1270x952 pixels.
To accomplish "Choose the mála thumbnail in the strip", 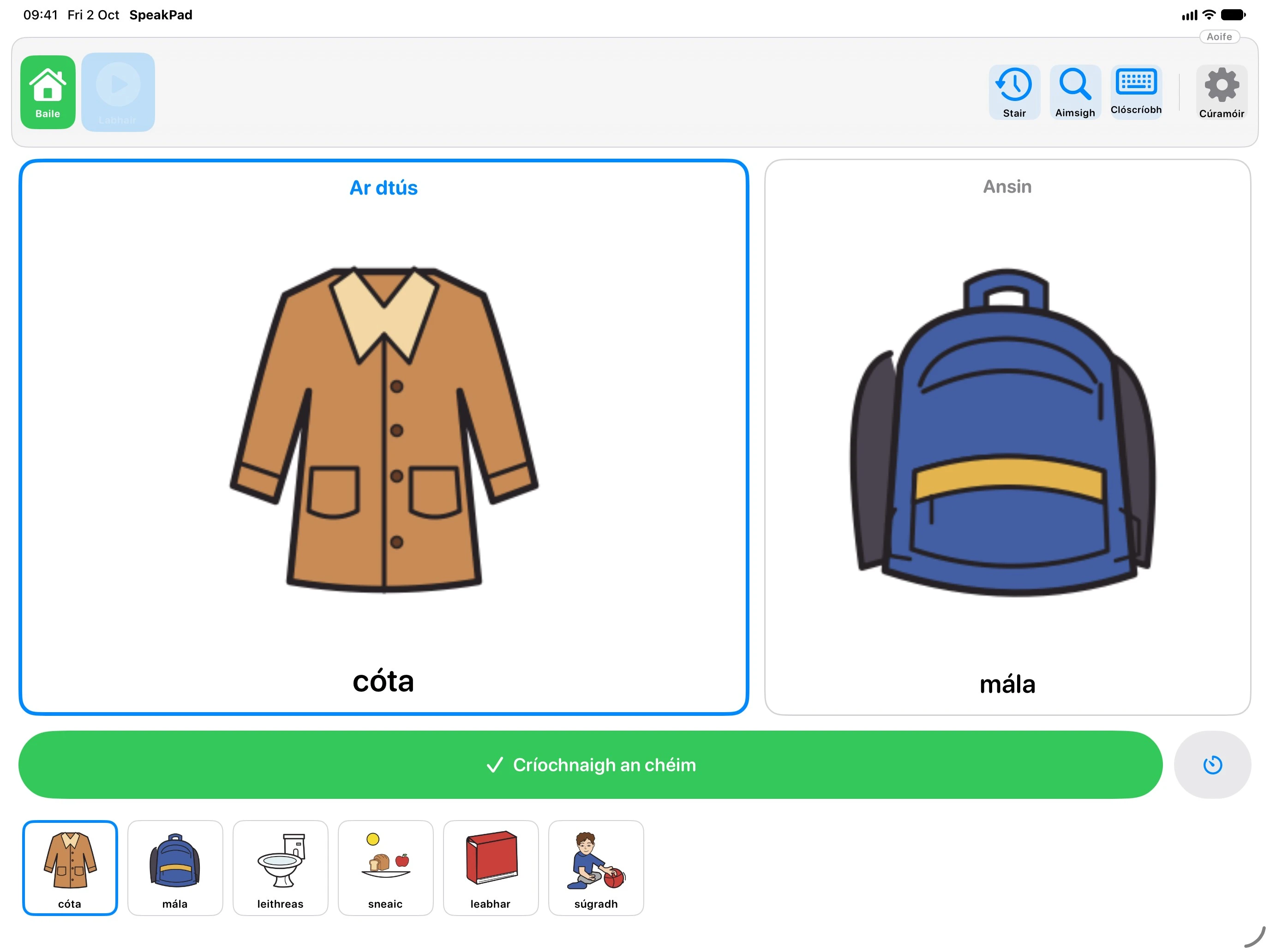I will pyautogui.click(x=175, y=868).
